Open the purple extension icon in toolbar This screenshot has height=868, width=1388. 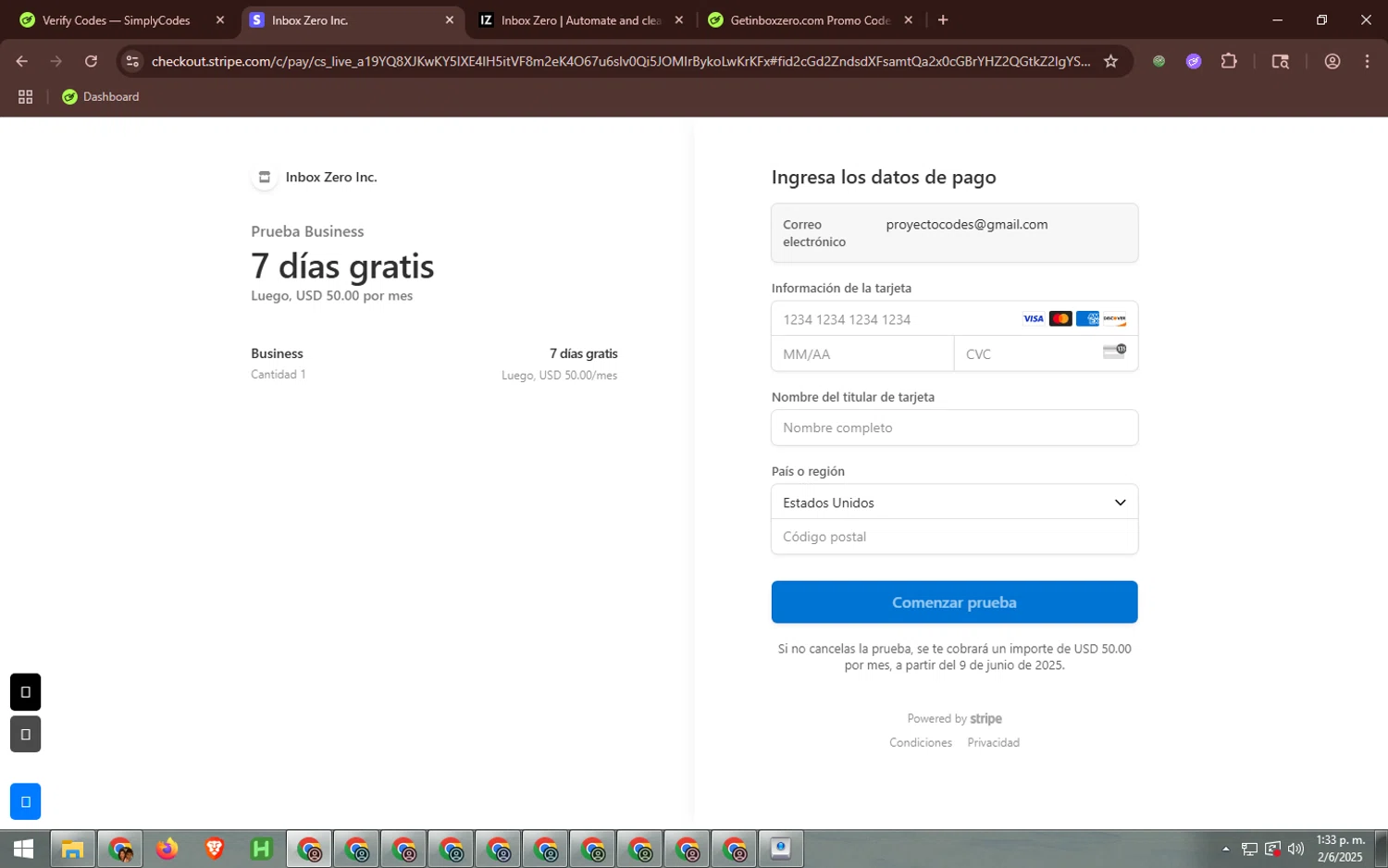[1194, 61]
